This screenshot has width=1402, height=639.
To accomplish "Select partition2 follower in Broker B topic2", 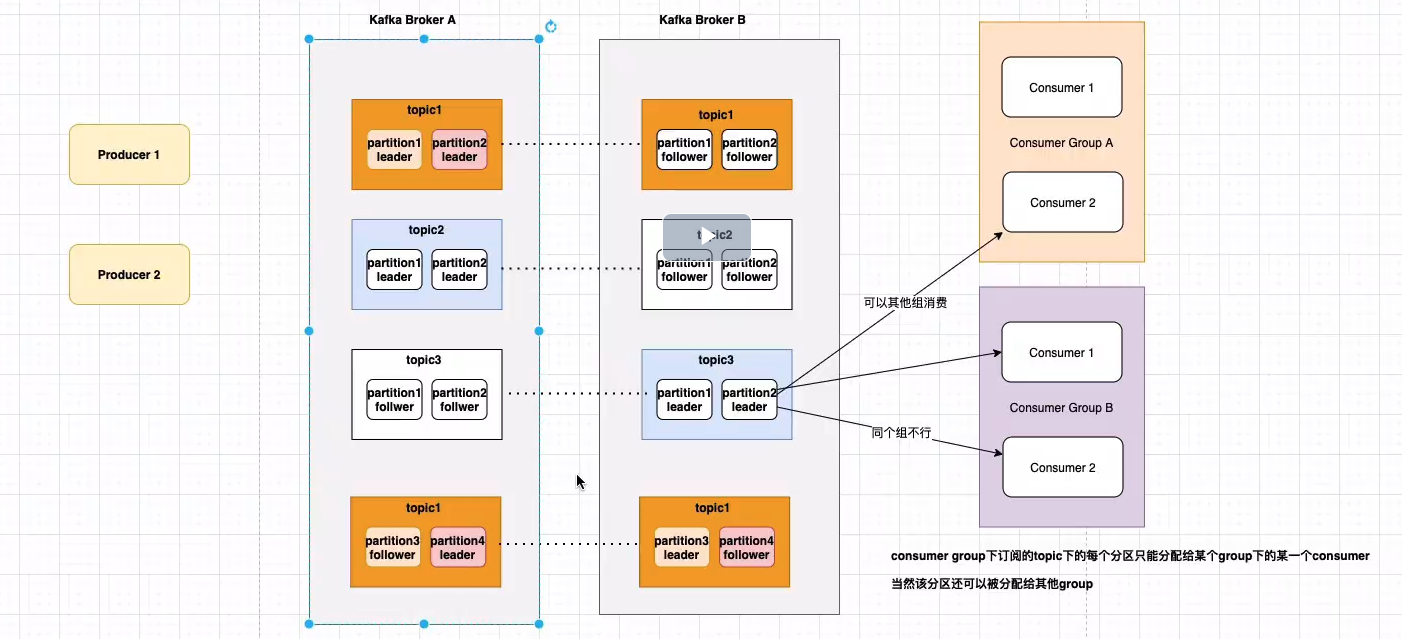I will point(749,270).
